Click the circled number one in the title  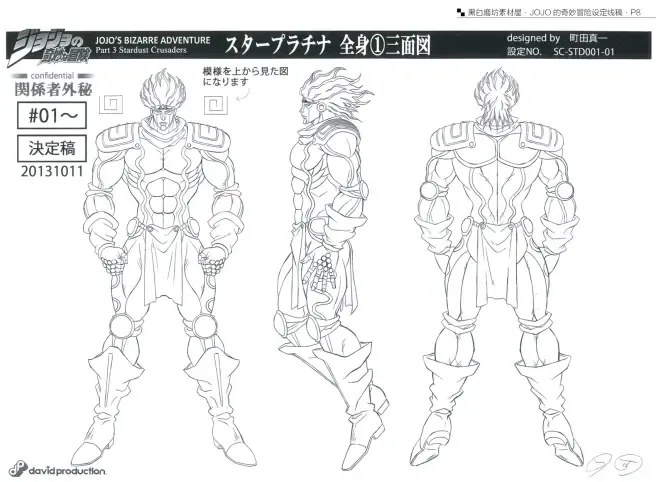[x=376, y=46]
